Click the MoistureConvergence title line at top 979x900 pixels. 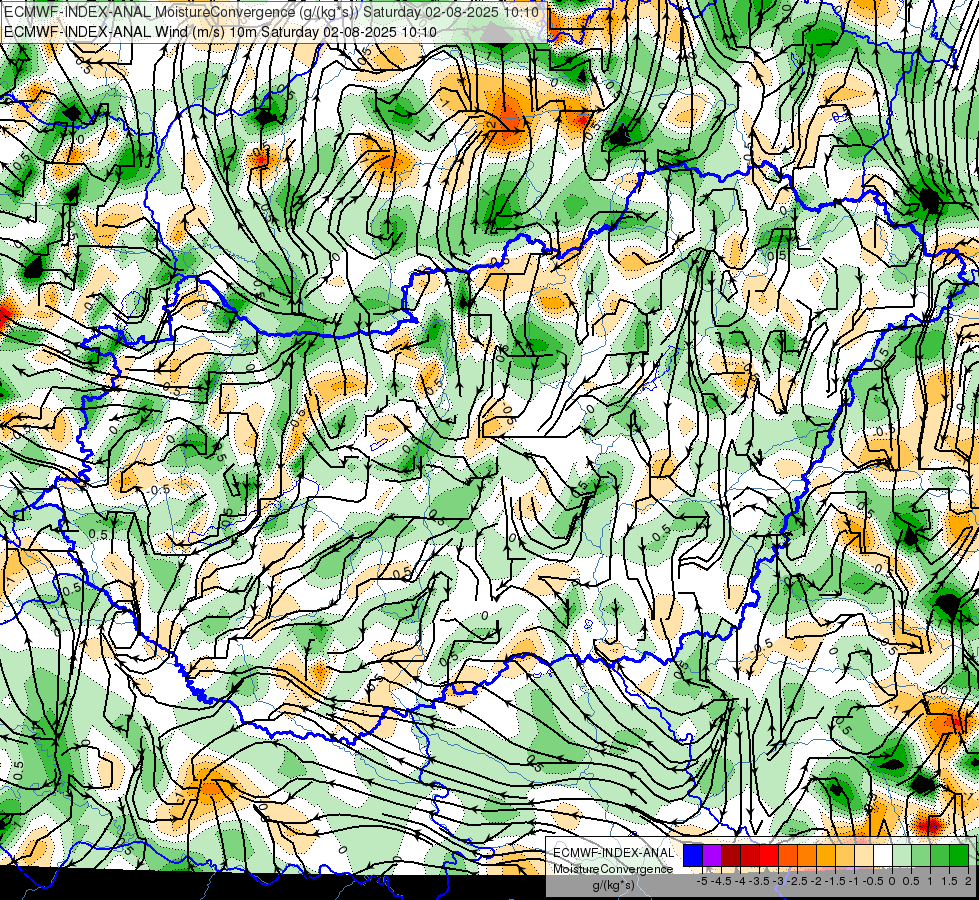click(271, 12)
